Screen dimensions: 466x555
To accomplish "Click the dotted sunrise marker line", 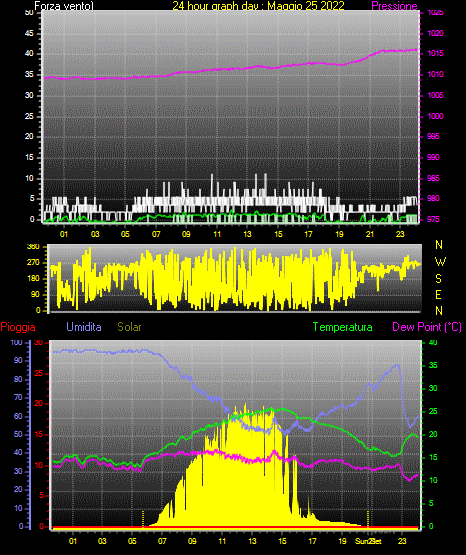I will 143,519.
